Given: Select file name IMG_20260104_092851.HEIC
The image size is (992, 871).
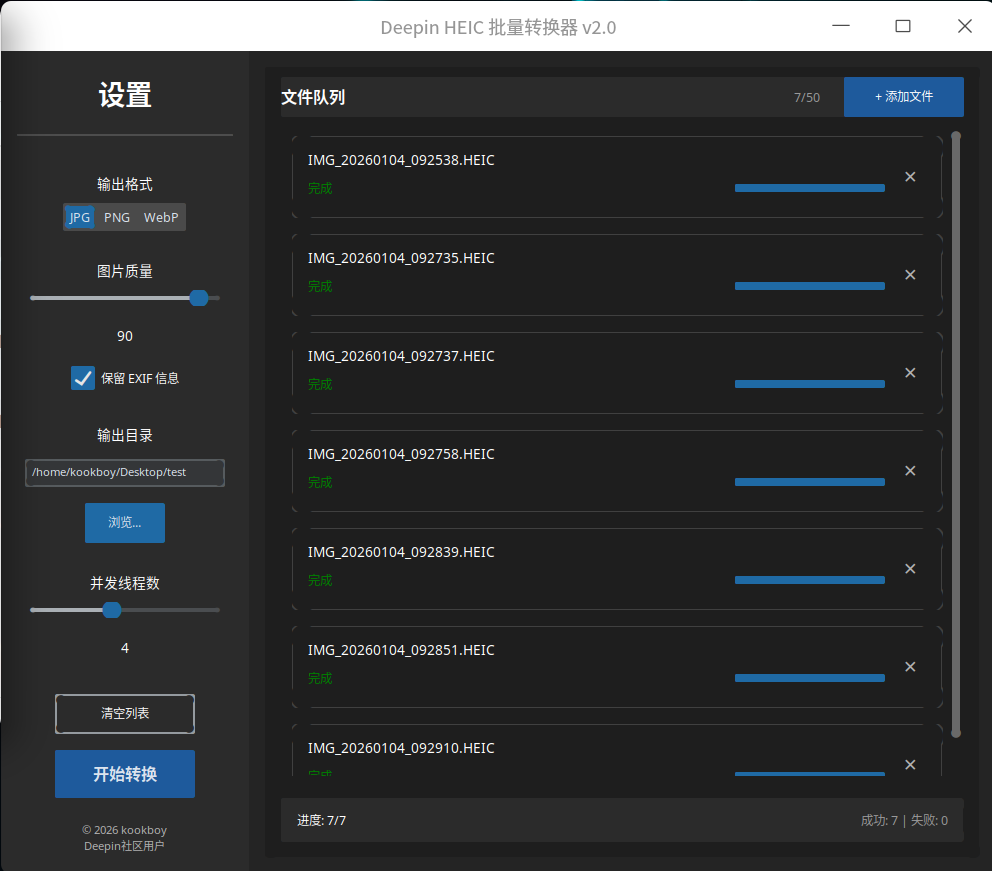Looking at the screenshot, I should [401, 651].
